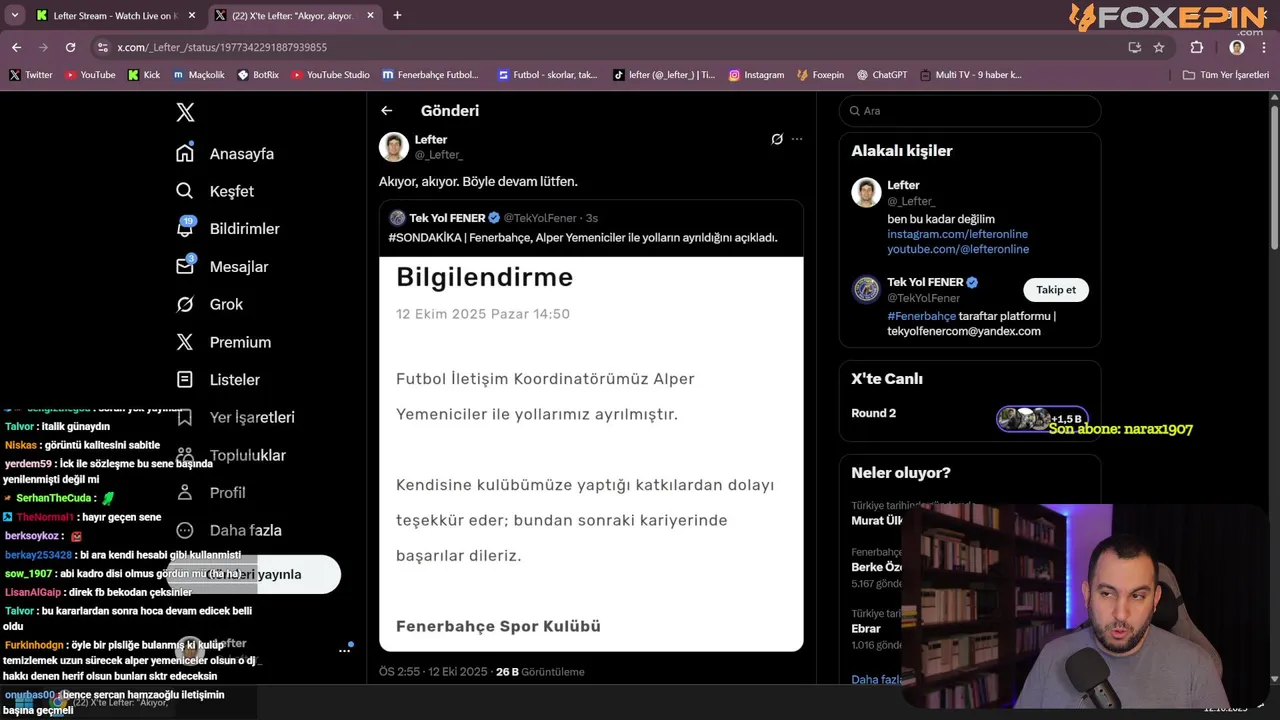
Task: Open Maçkolik bookmark
Action: point(199,75)
